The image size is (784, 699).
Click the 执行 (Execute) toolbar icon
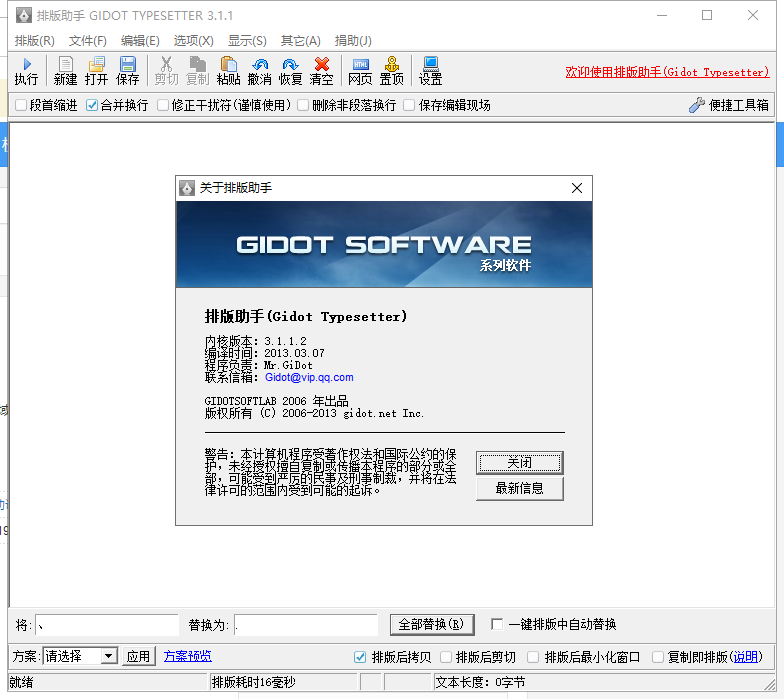tap(26, 71)
